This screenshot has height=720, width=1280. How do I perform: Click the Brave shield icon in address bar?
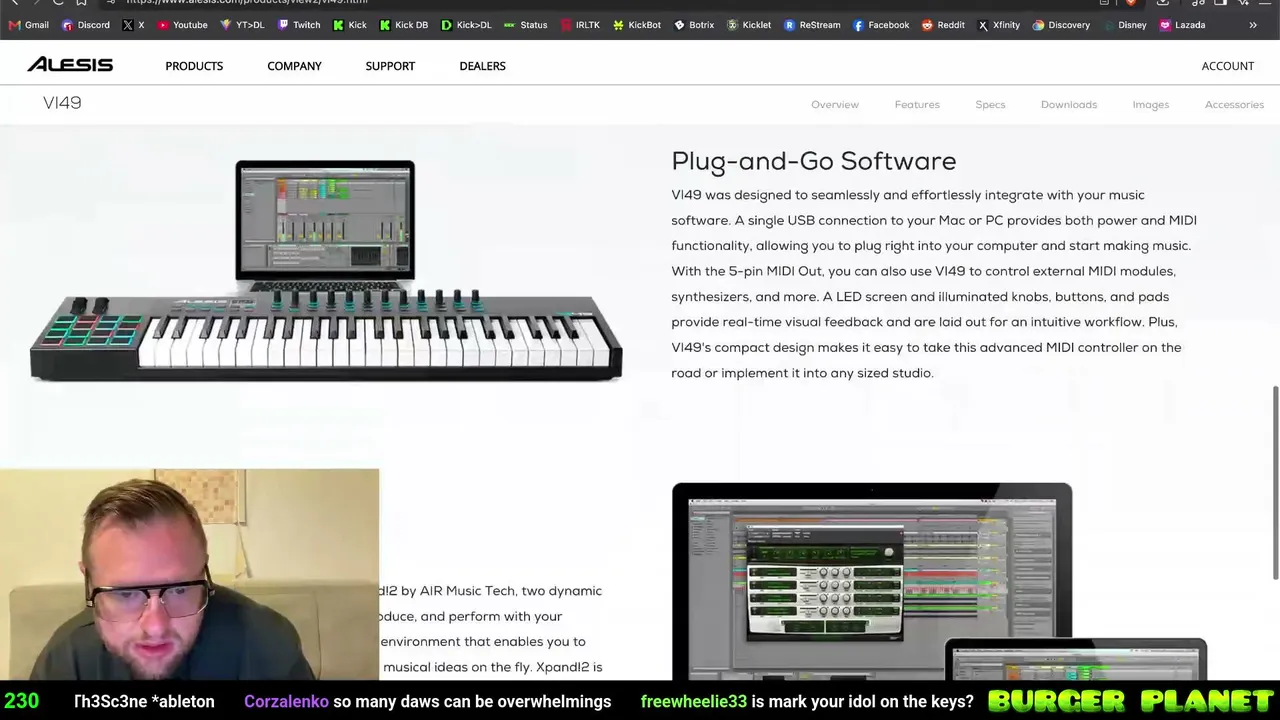(1131, 2)
